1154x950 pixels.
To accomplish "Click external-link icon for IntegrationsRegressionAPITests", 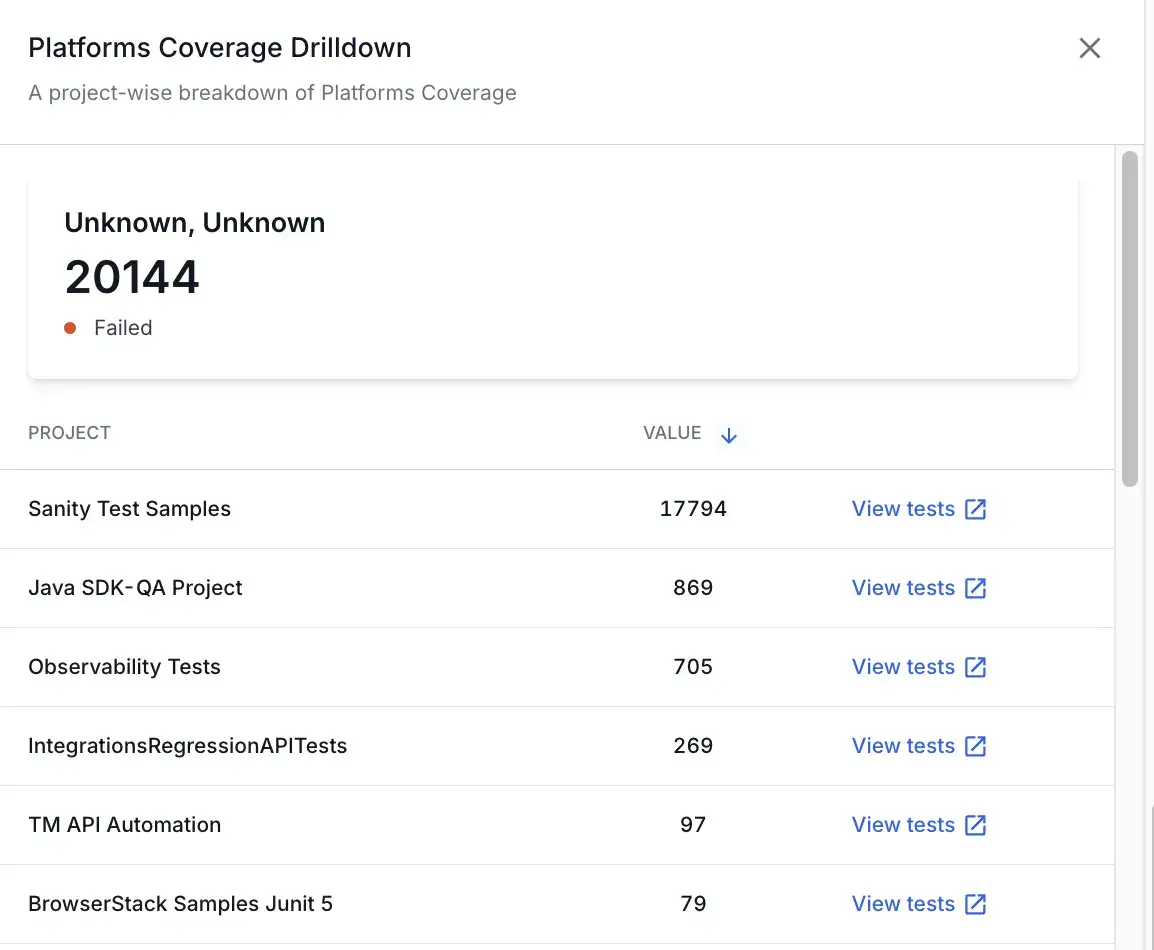I will click(975, 746).
